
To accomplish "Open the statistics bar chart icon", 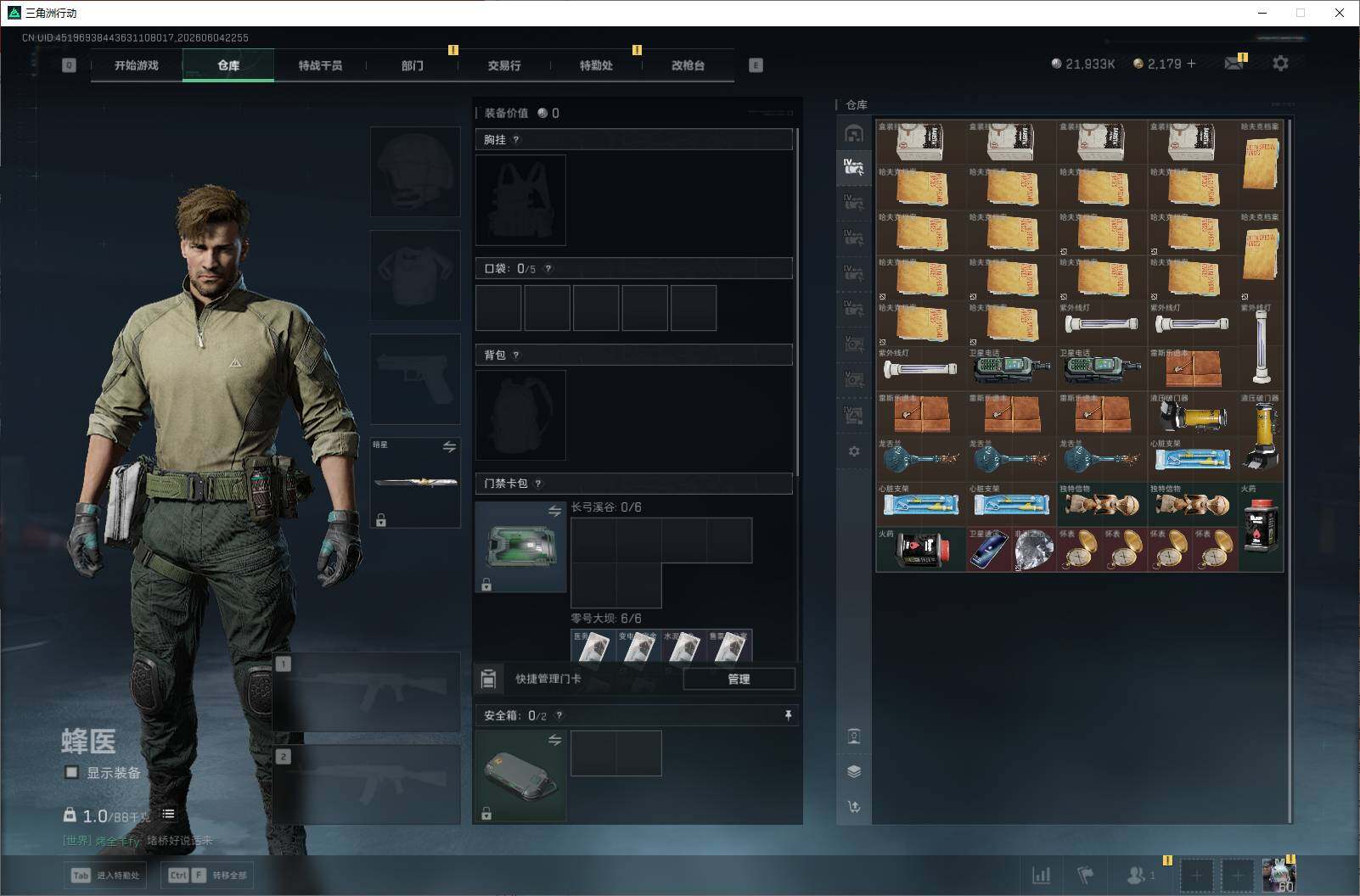I will click(x=1041, y=875).
